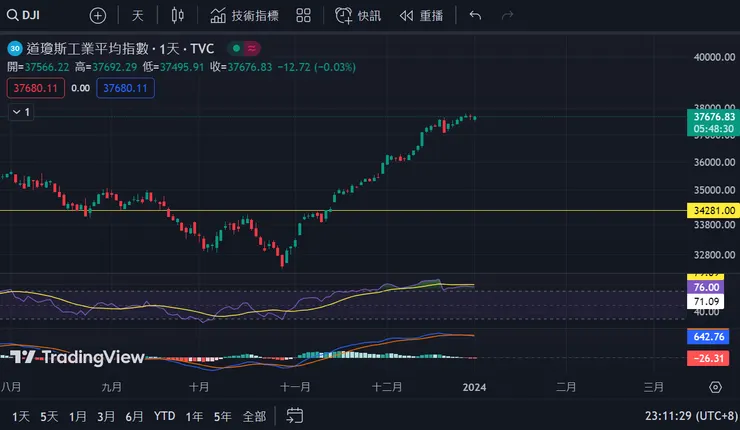The height and width of the screenshot is (430, 740).
Task: Click the 九月 label on time axis
Action: [111, 388]
